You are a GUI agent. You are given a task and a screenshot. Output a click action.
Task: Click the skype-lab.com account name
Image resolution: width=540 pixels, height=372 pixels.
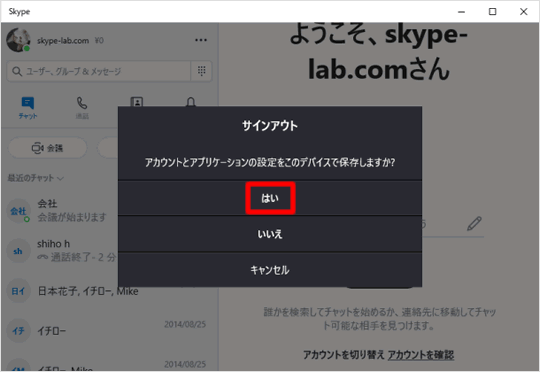click(63, 41)
